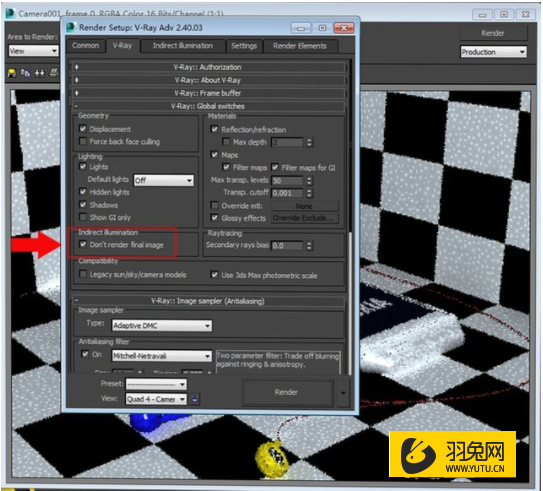543x491 pixels.
Task: Click the Override mtl None button
Action: point(304,206)
